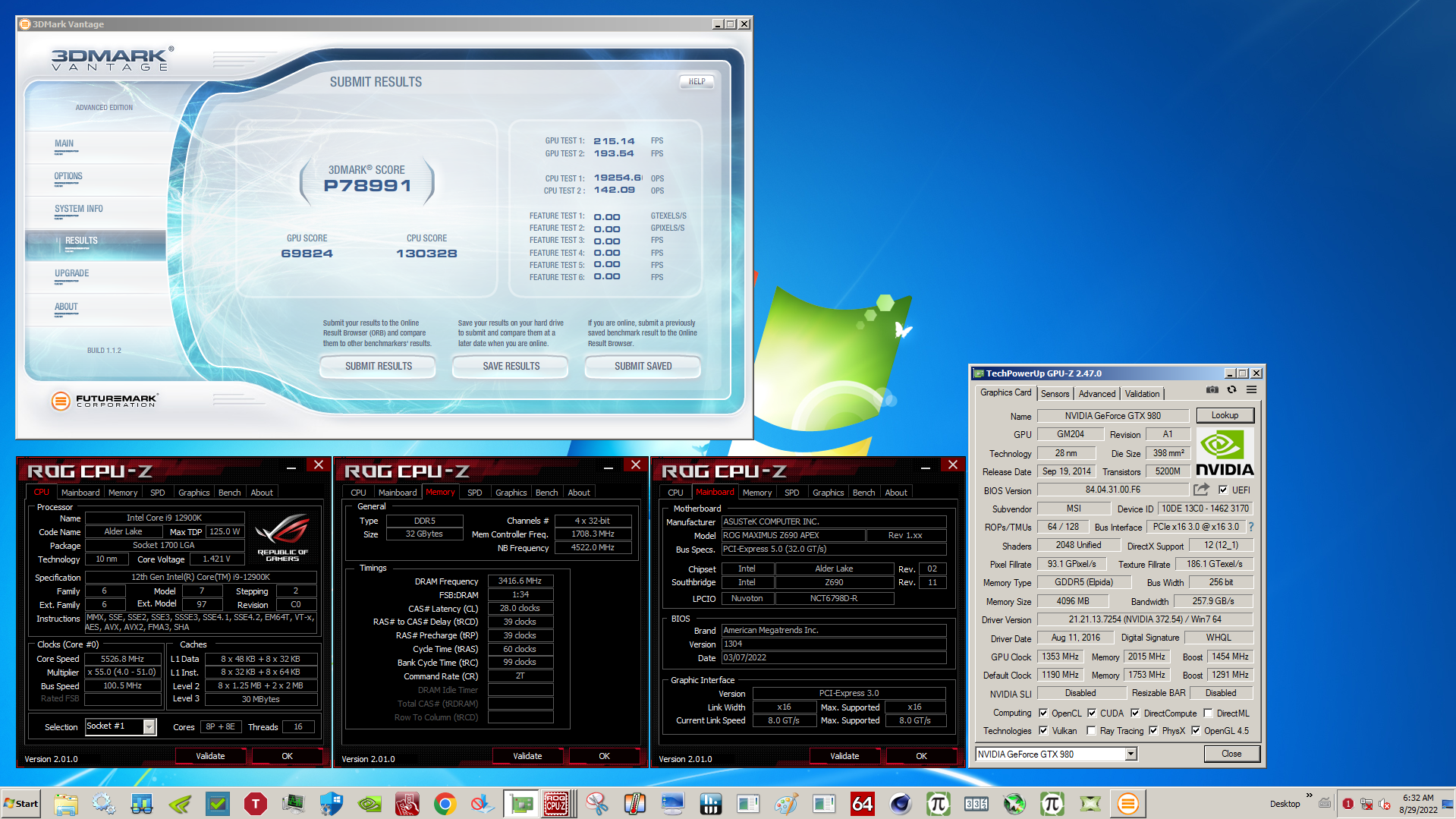Click the GPU-Z graphics card taskbar icon

[x=521, y=803]
